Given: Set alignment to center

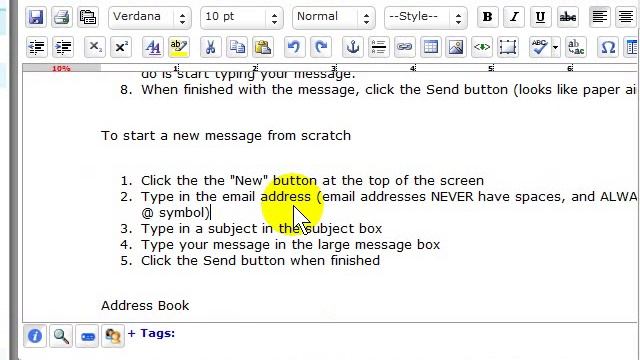Looking at the screenshot, I should click(x=626, y=17).
